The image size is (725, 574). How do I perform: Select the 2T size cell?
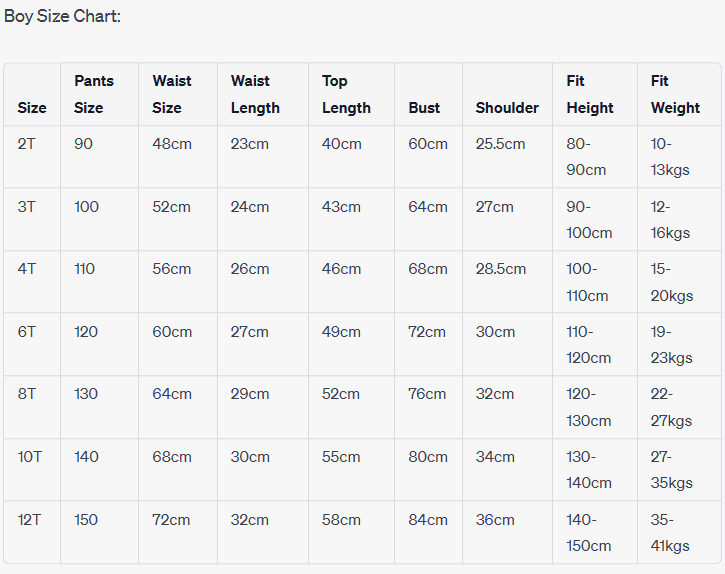[27, 144]
